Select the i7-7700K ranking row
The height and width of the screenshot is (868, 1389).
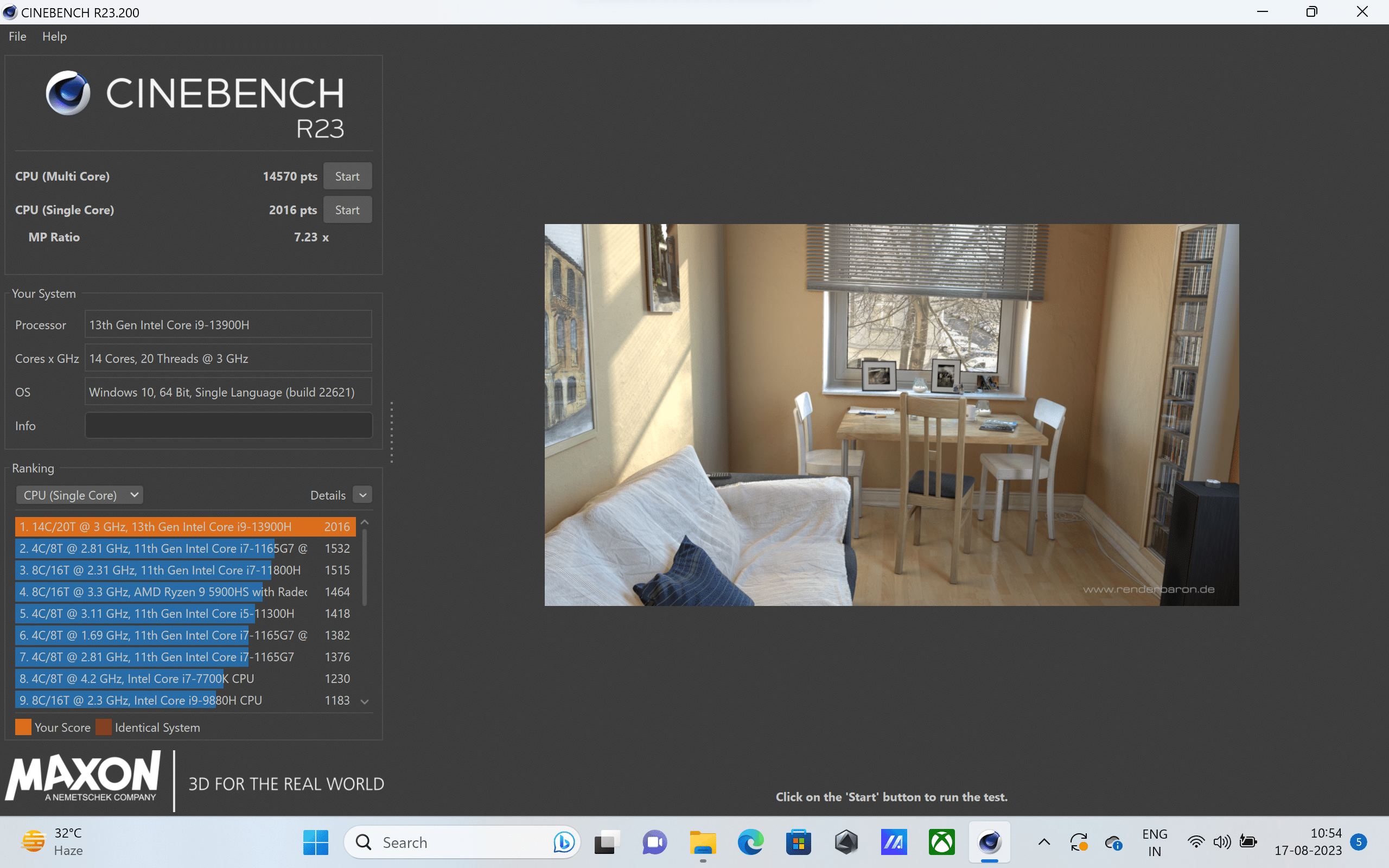(185, 679)
